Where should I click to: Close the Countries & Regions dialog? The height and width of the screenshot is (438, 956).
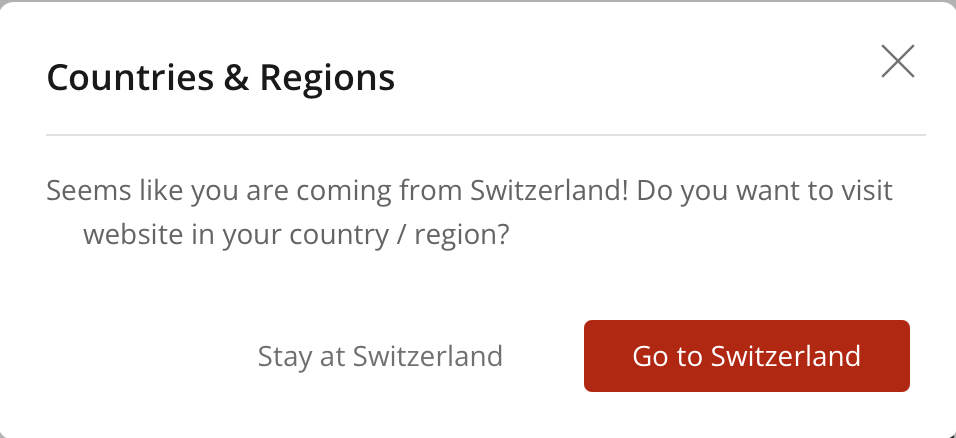pos(897,62)
